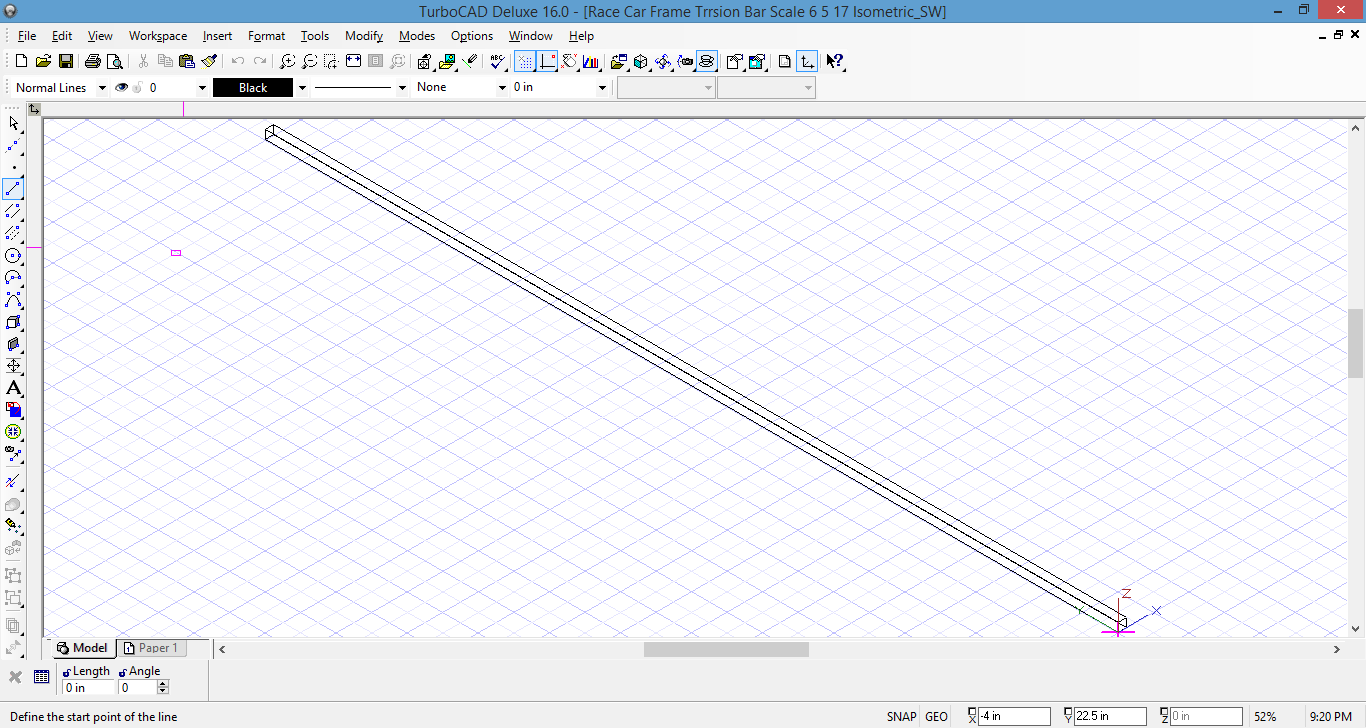Toggle the workplane coordinate system button
1366x728 pixels.
(806, 61)
